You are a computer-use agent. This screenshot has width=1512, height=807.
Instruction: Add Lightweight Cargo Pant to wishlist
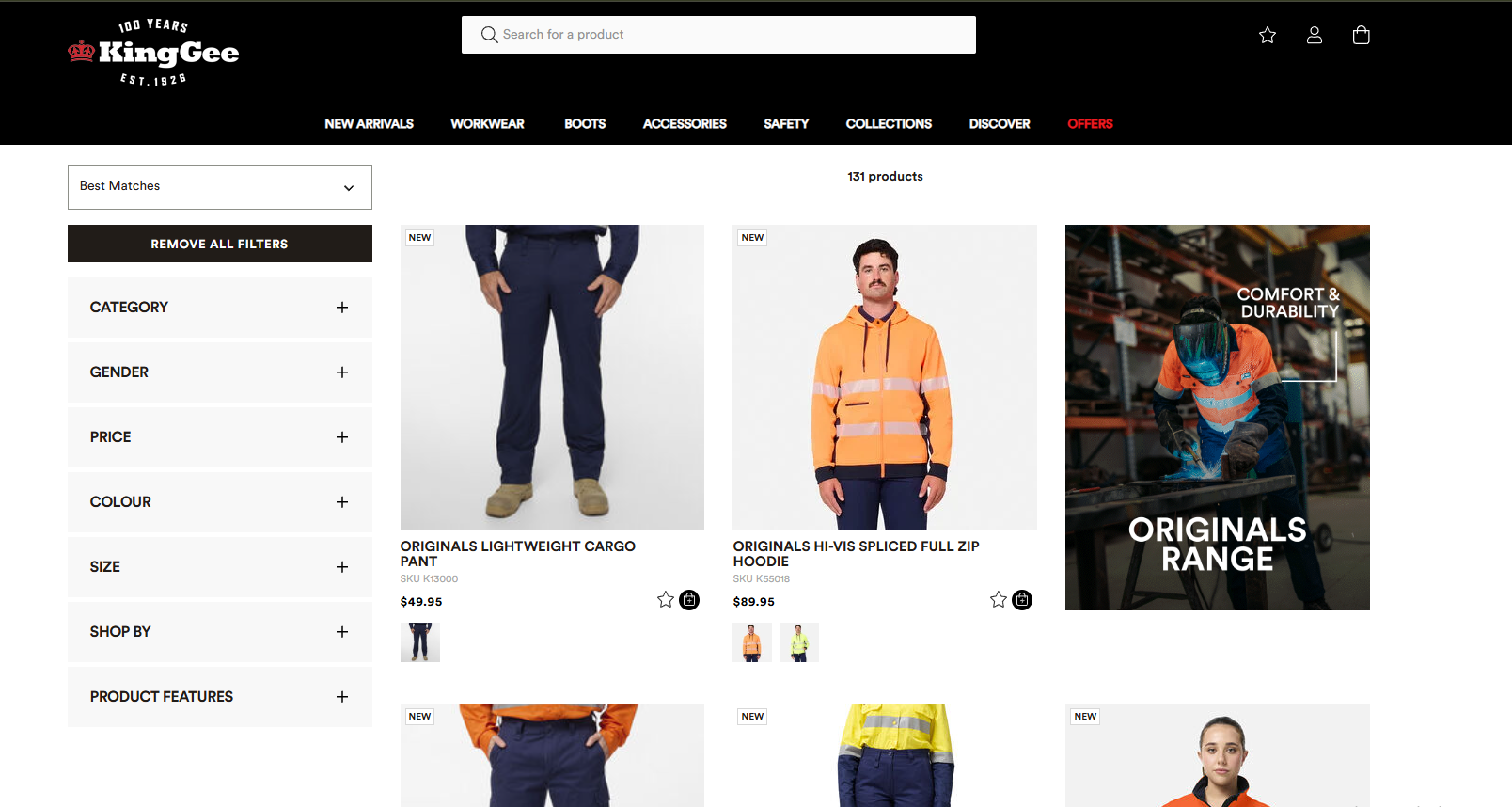pyautogui.click(x=666, y=599)
